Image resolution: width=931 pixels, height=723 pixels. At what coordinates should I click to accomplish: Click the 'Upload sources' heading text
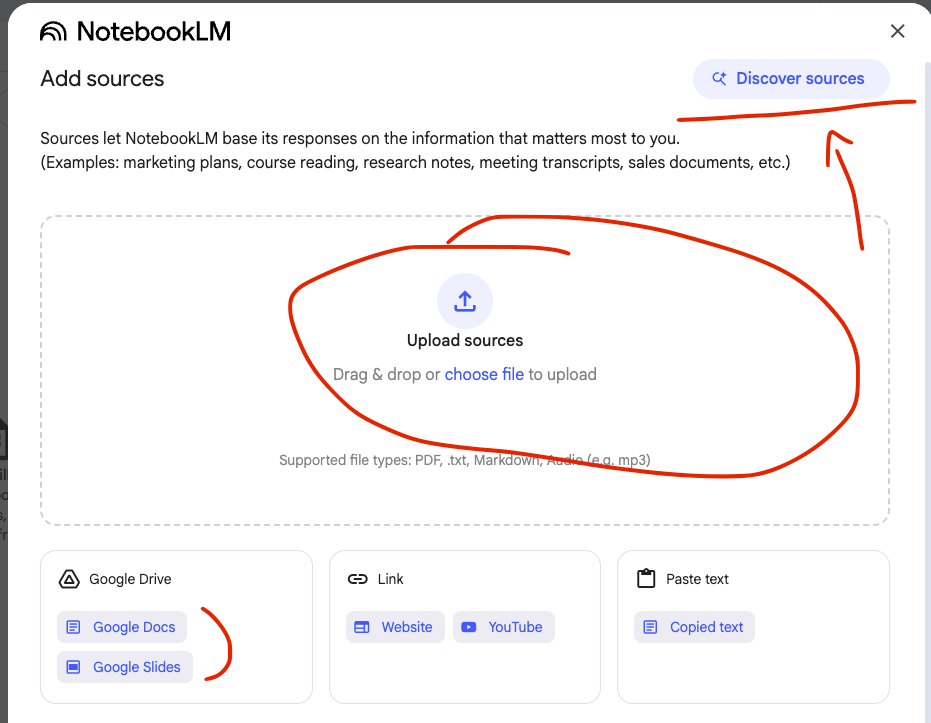point(465,340)
